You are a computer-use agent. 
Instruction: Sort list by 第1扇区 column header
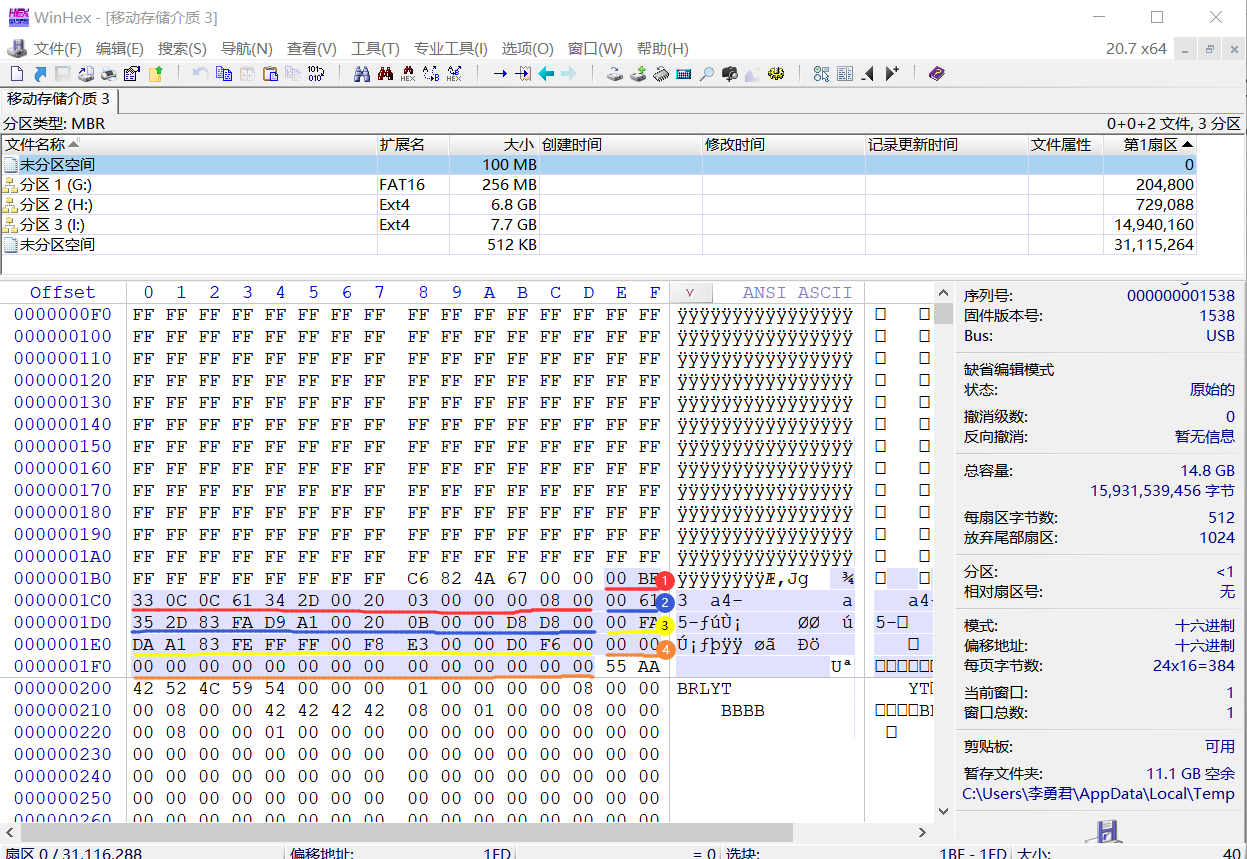tap(1149, 145)
